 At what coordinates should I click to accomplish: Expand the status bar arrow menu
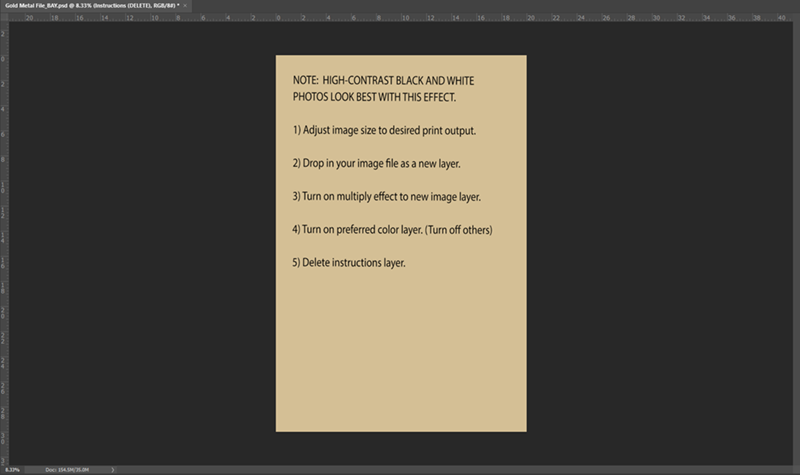pos(113,470)
